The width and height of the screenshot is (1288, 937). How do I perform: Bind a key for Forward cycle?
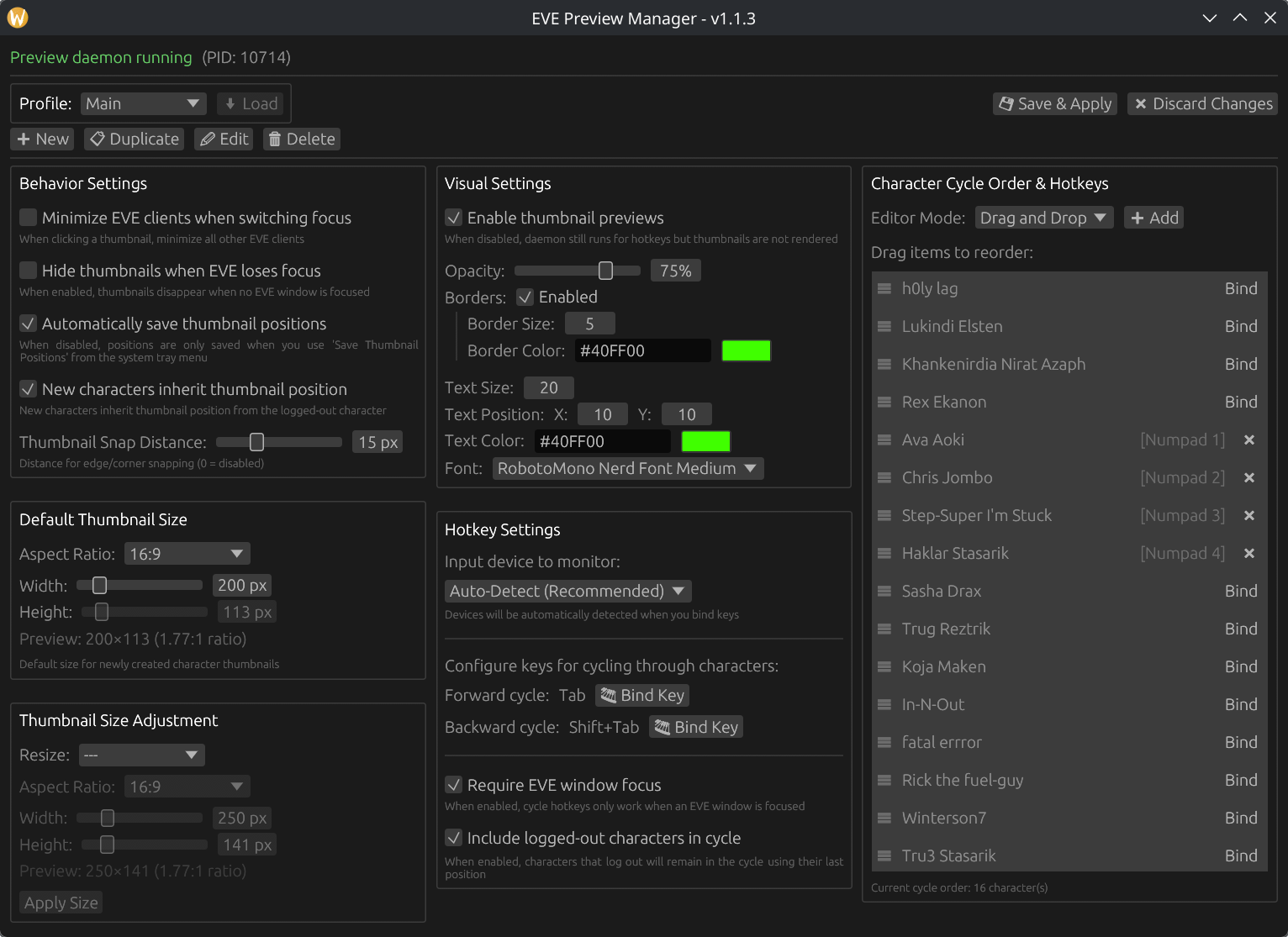click(642, 695)
